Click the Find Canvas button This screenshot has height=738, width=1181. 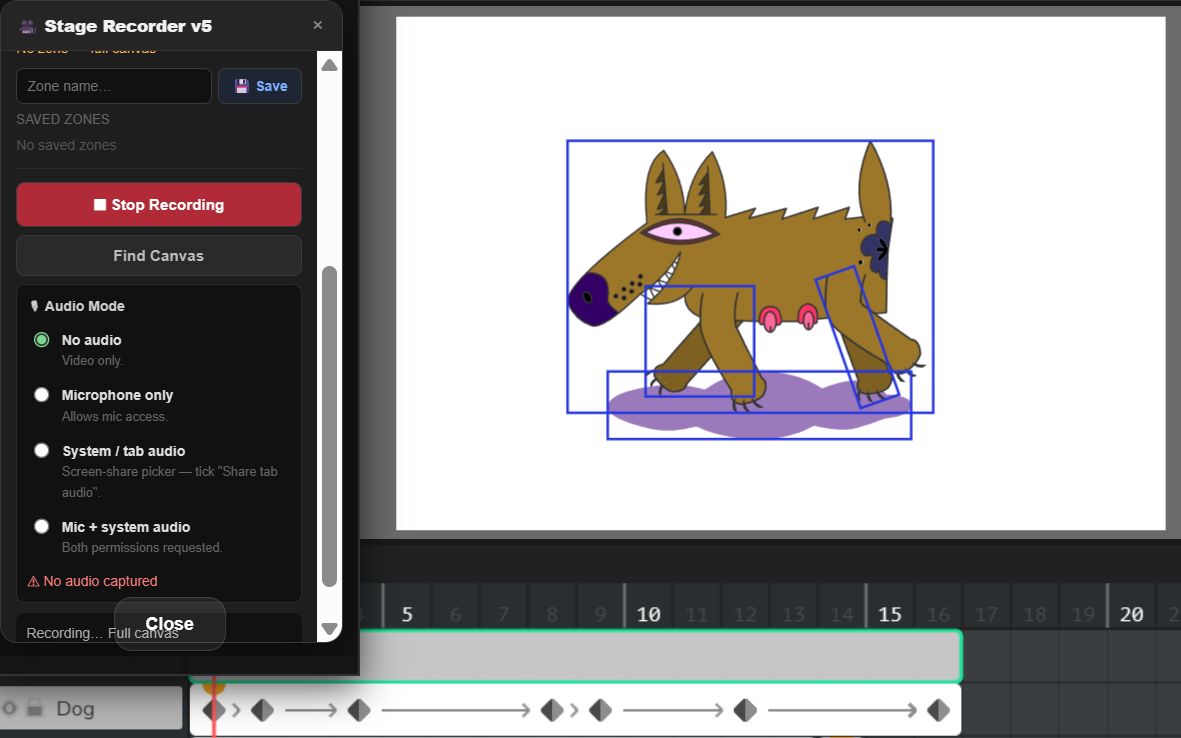[x=158, y=256]
